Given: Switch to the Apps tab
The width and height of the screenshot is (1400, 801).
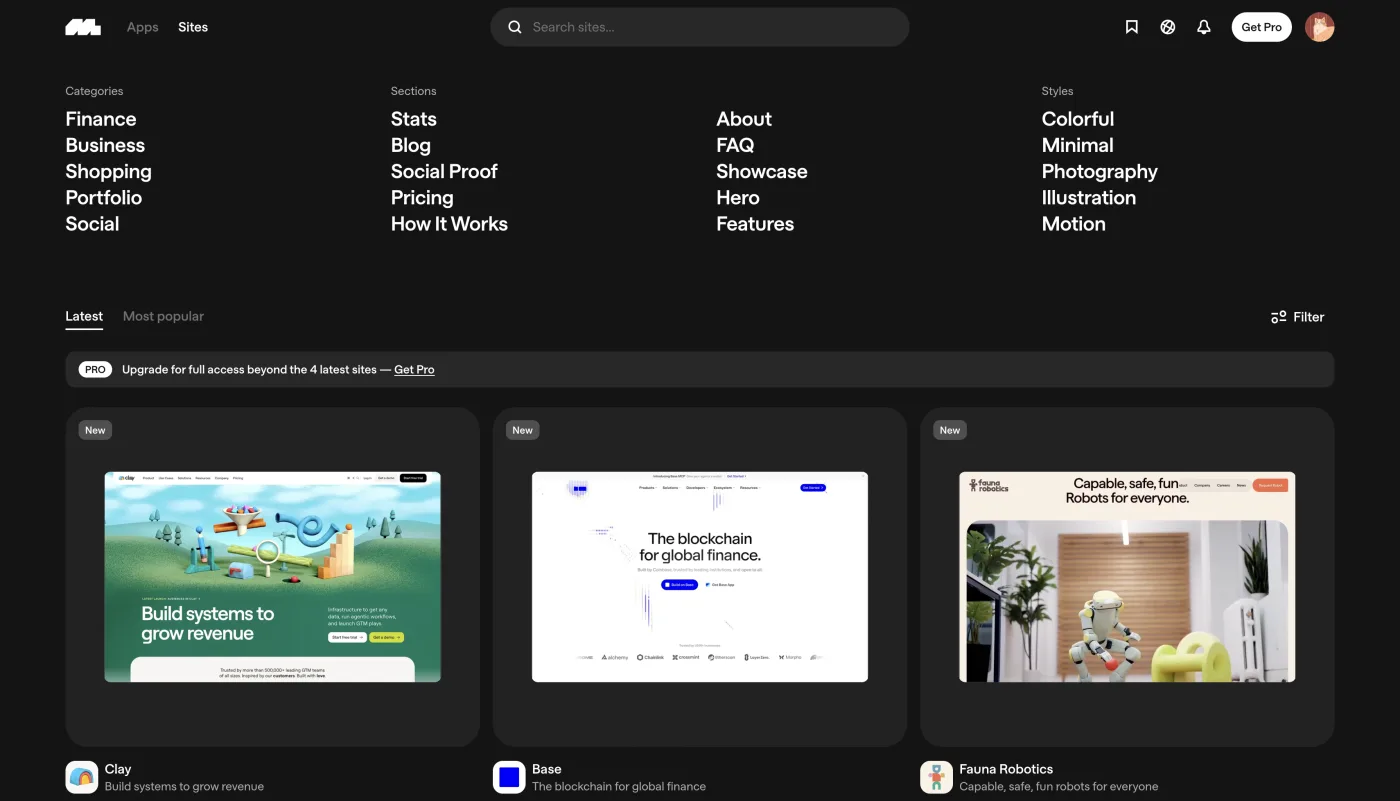Looking at the screenshot, I should (x=142, y=27).
